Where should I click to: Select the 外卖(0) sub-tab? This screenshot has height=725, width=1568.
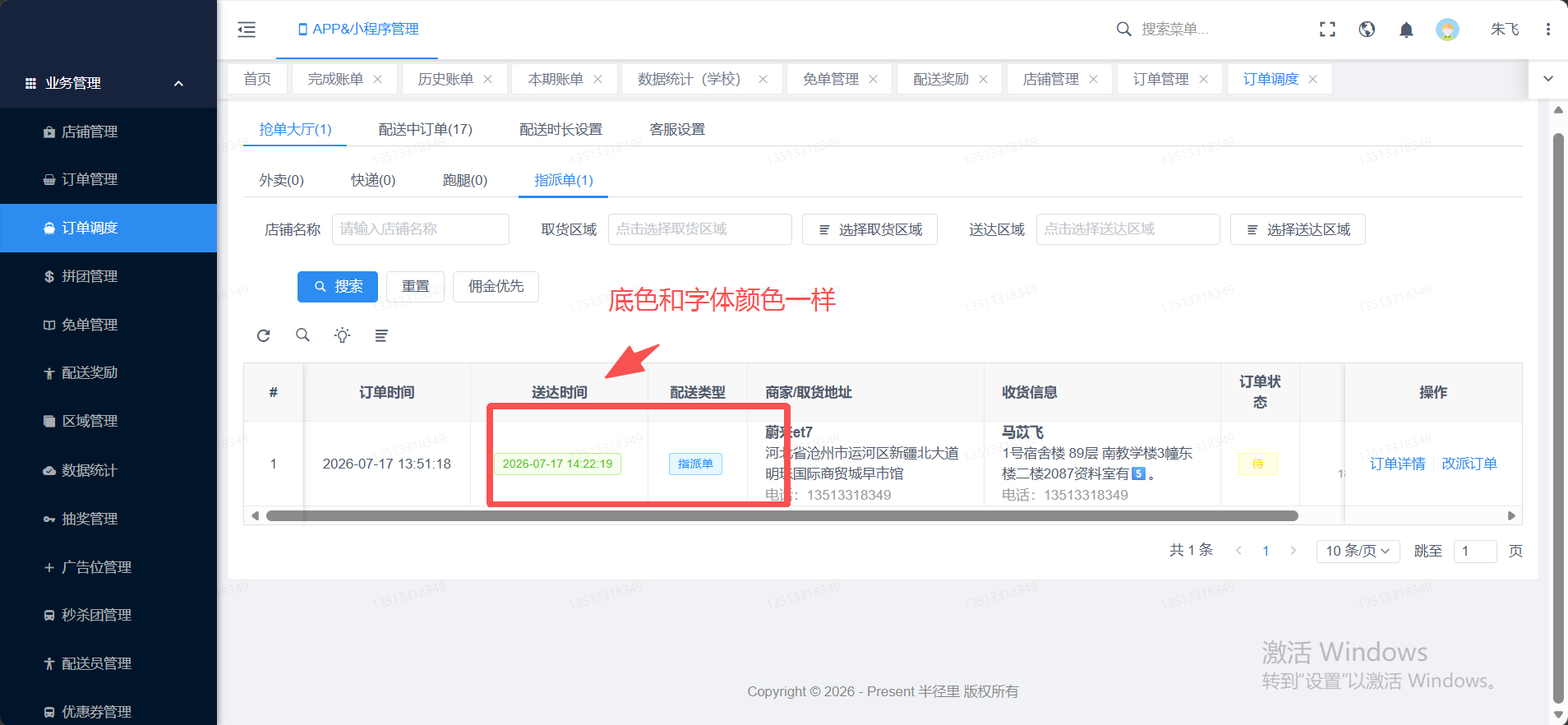(x=282, y=180)
